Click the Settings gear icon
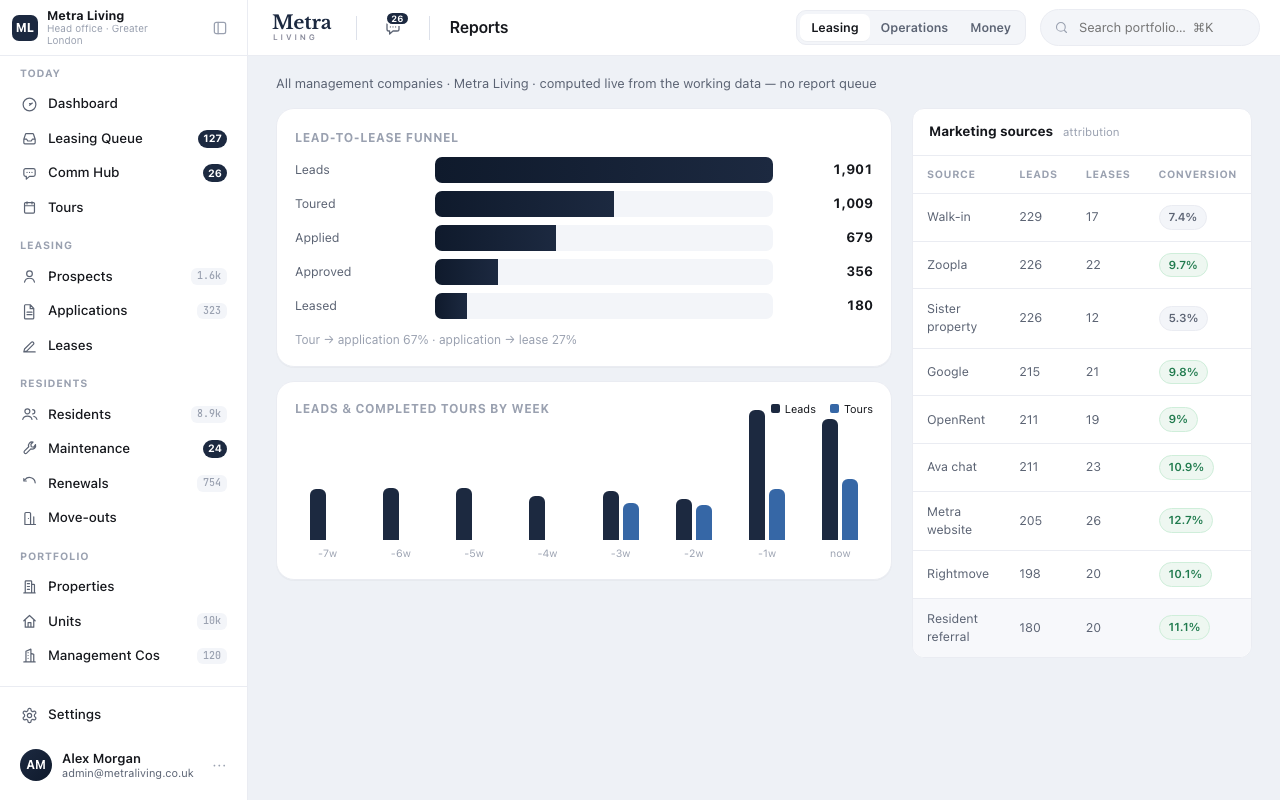 pyautogui.click(x=29, y=715)
